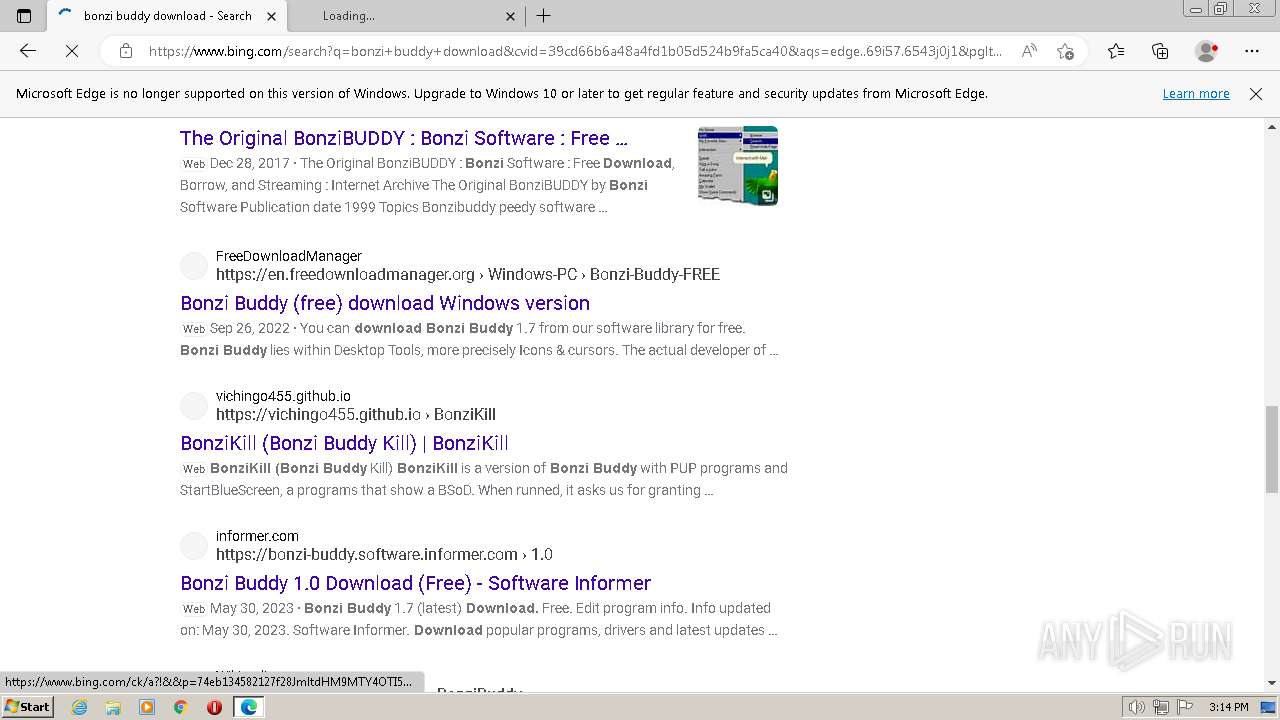The image size is (1280, 720).
Task: Go back with the browser back arrow
Action: (x=28, y=51)
